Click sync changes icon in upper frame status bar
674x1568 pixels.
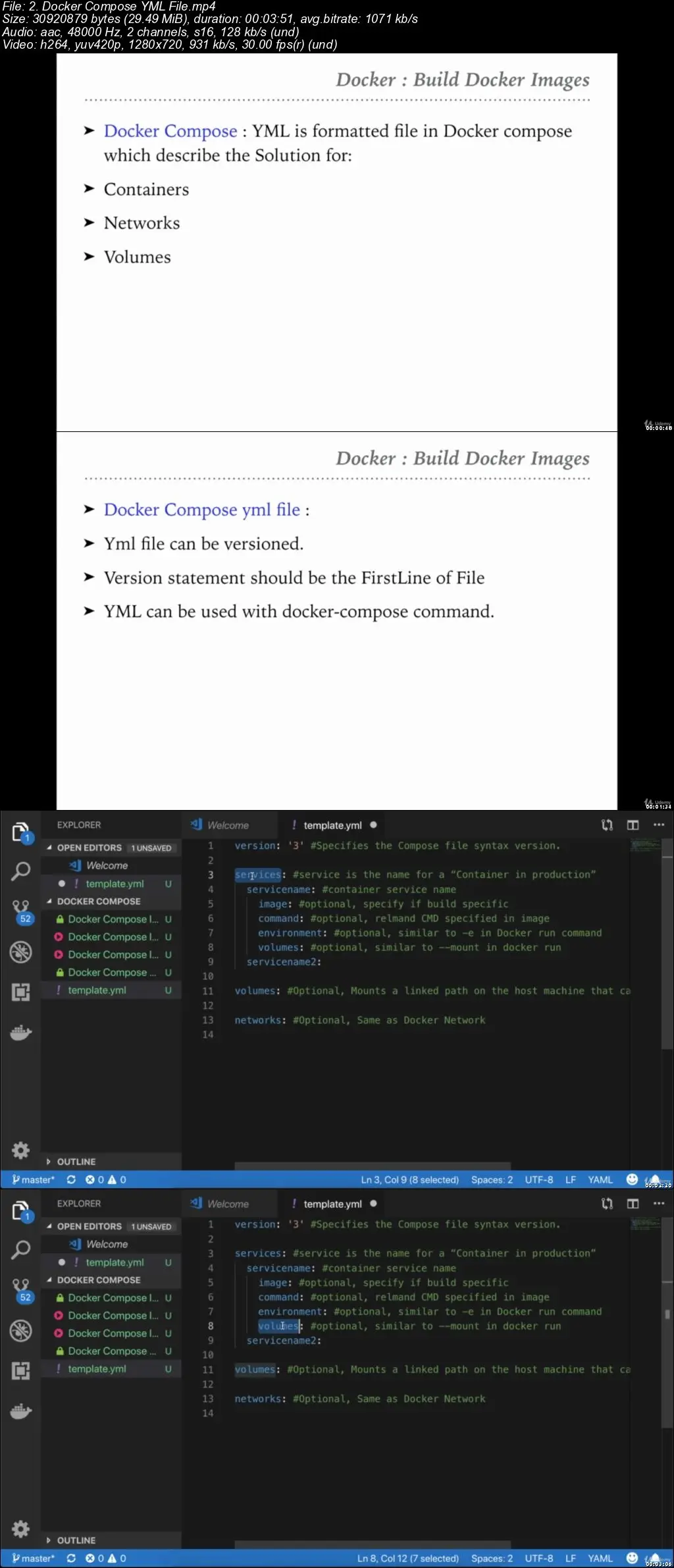[x=71, y=1179]
